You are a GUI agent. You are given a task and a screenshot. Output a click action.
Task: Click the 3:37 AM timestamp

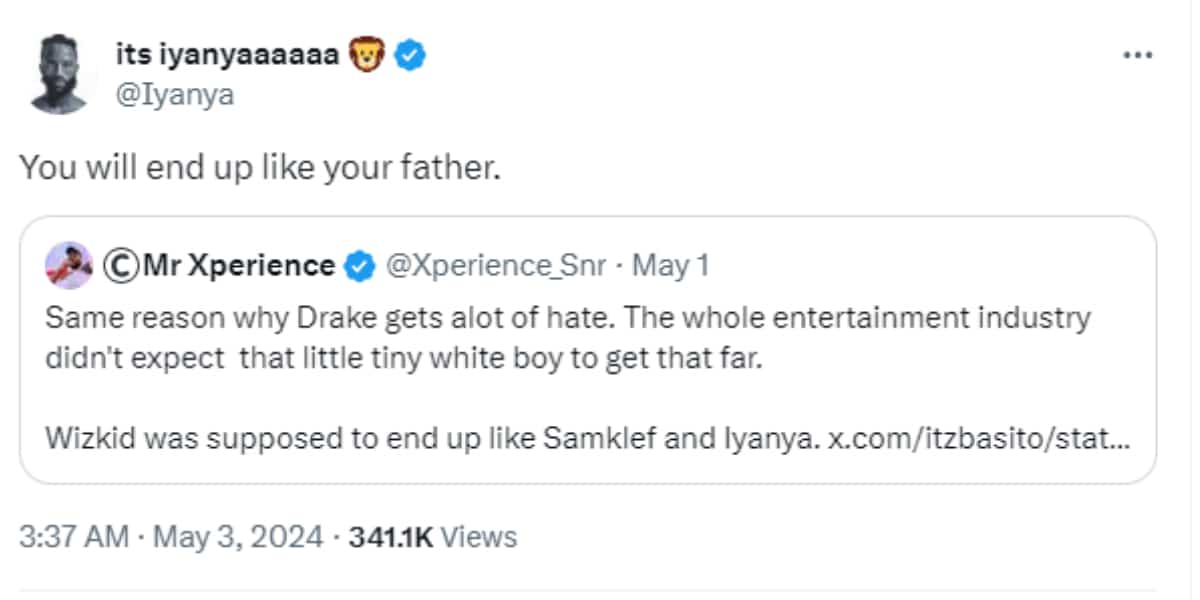coord(75,537)
